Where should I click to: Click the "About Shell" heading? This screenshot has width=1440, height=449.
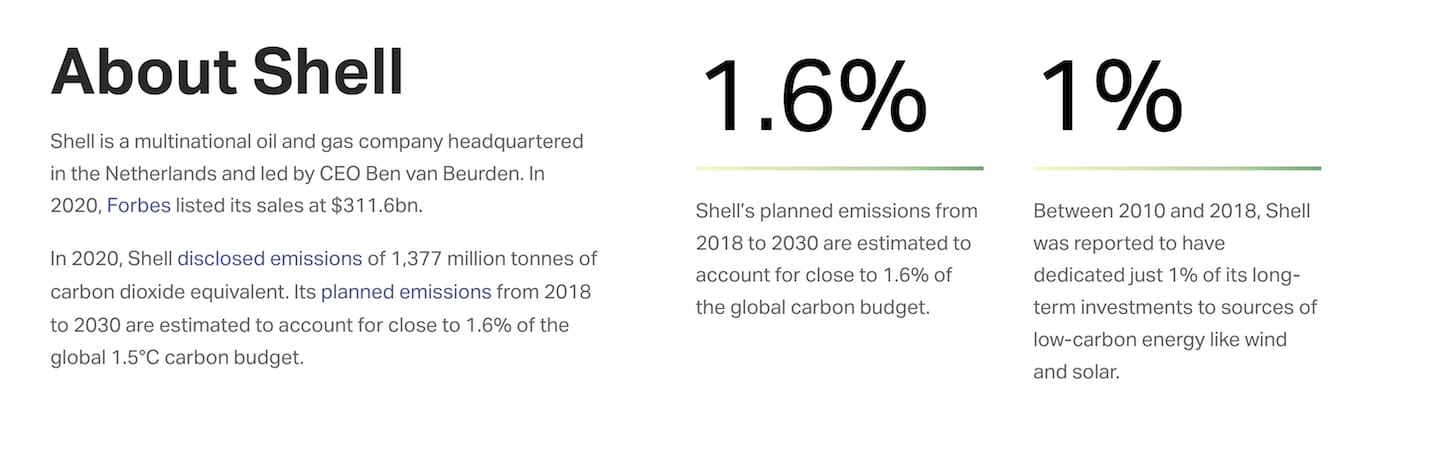tap(227, 72)
